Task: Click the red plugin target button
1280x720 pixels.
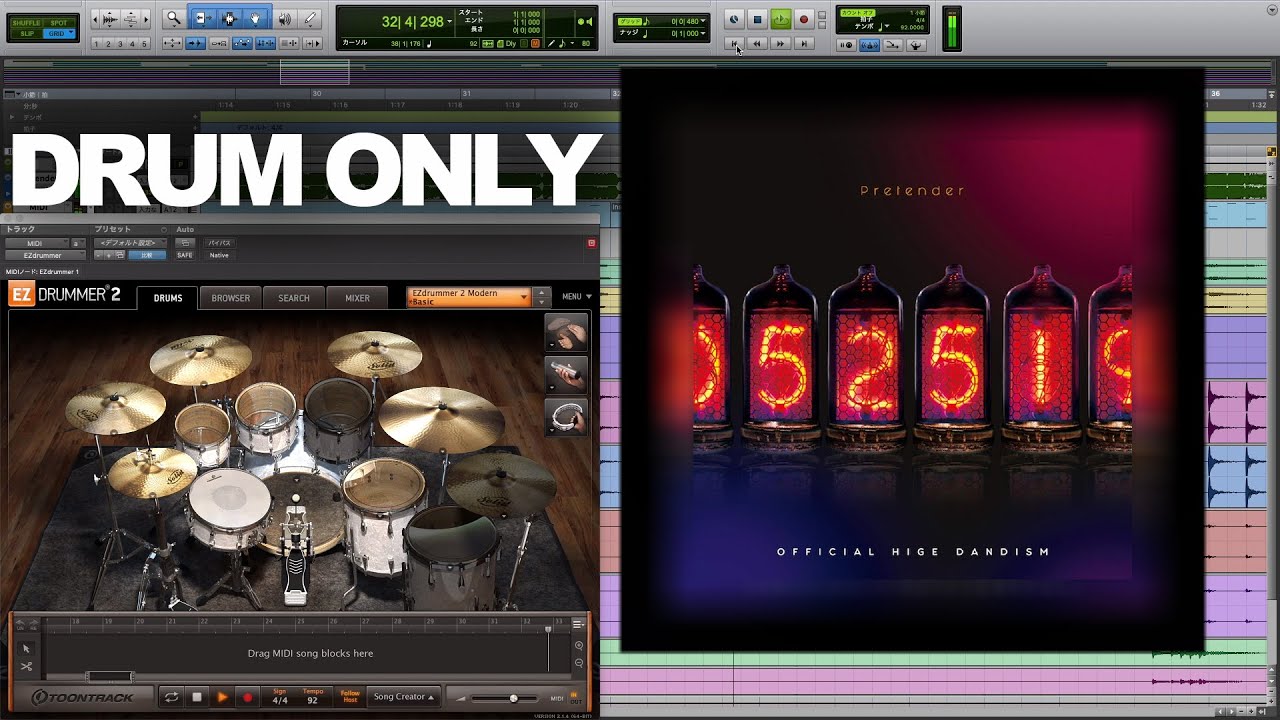Action: coord(592,243)
